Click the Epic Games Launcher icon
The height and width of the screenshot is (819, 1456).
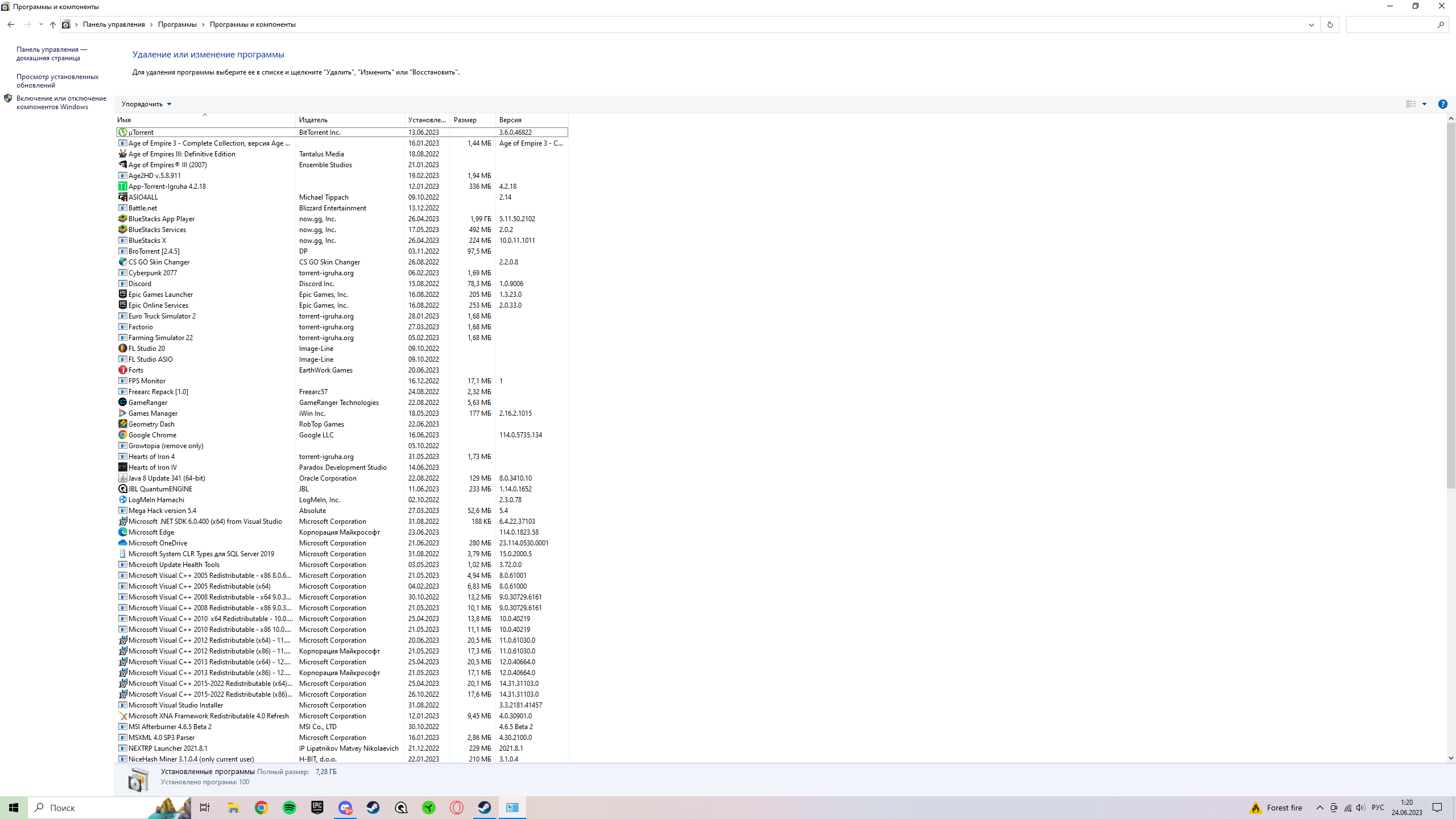pyautogui.click(x=123, y=294)
